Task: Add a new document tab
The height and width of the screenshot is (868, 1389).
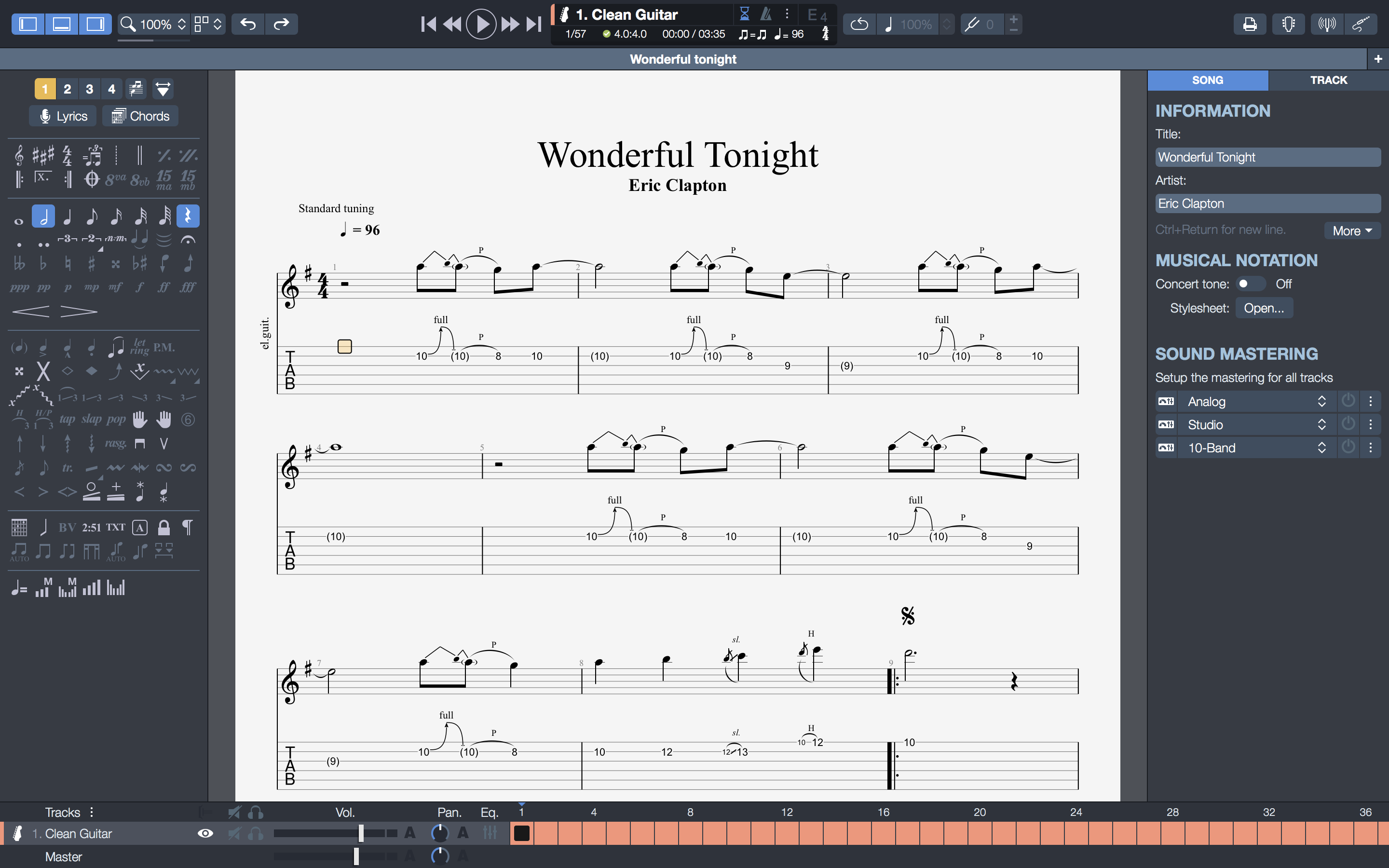Action: (x=1377, y=59)
